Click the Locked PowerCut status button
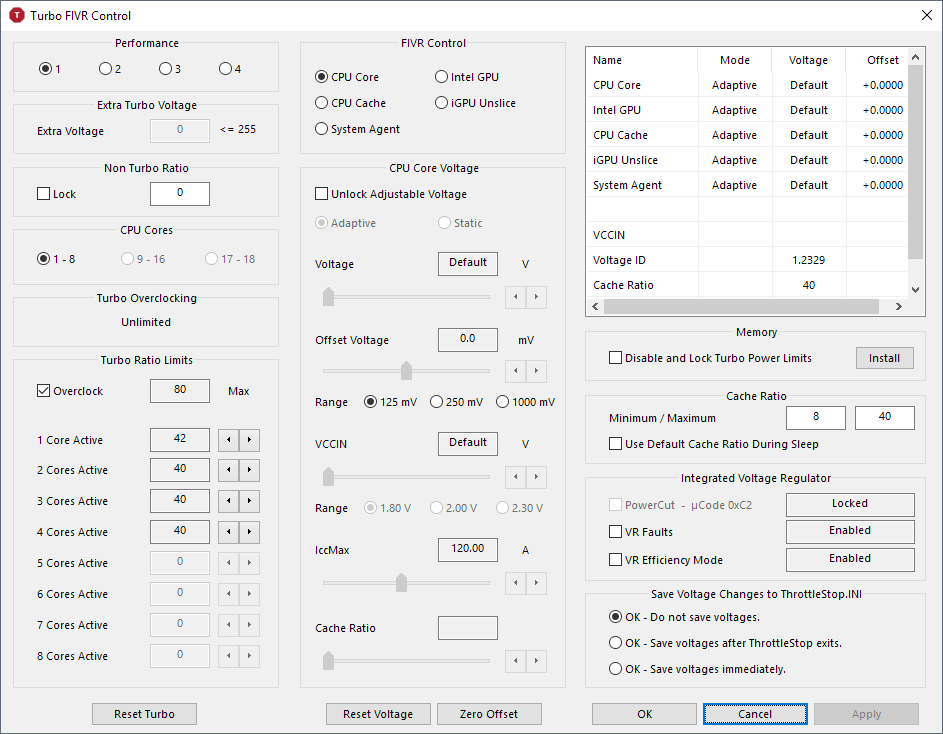The width and height of the screenshot is (943, 734). pos(850,504)
